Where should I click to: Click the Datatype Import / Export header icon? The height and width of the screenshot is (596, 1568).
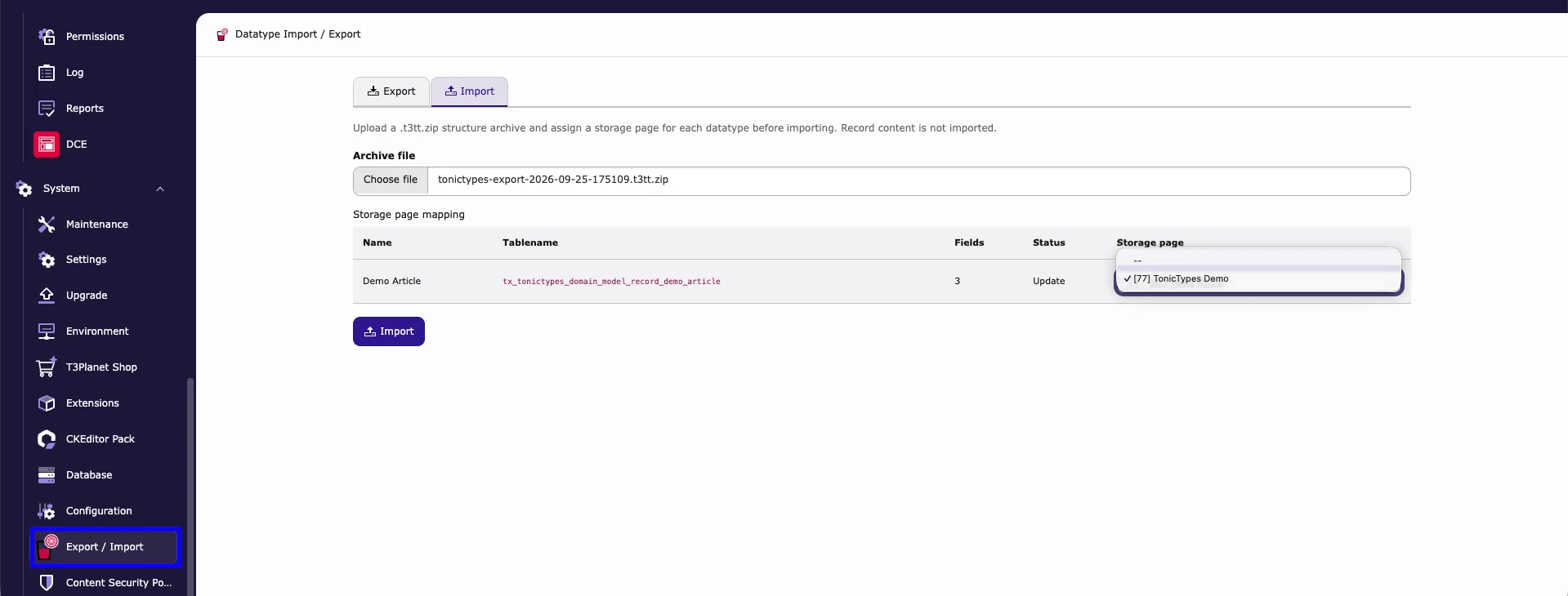tap(221, 34)
